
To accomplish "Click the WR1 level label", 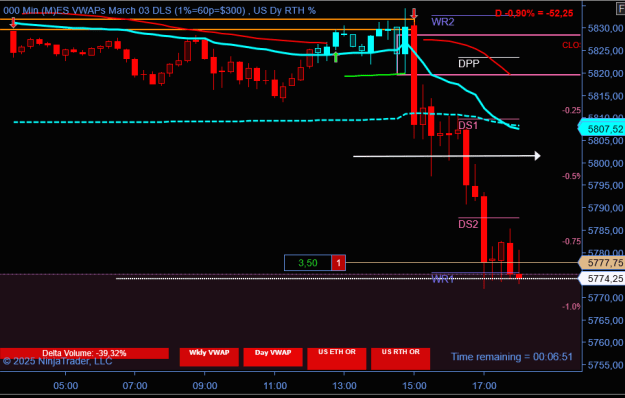I will coord(443,278).
